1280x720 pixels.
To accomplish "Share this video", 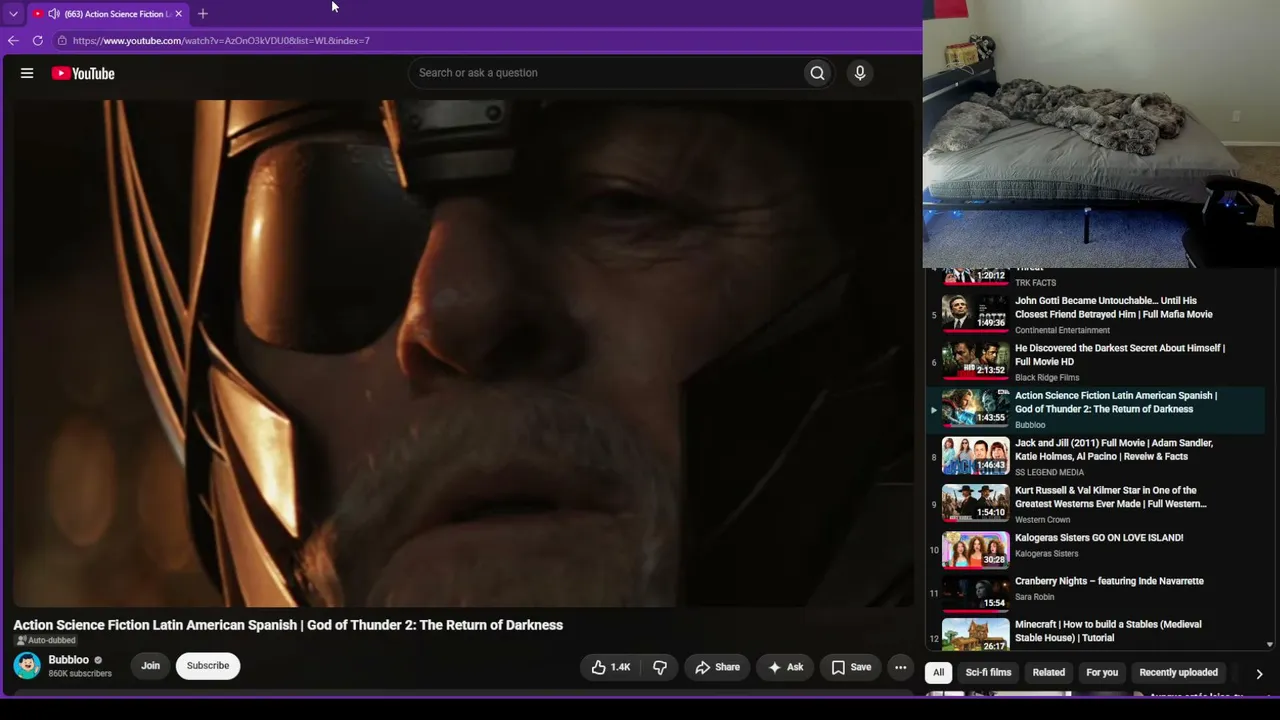I will click(718, 667).
